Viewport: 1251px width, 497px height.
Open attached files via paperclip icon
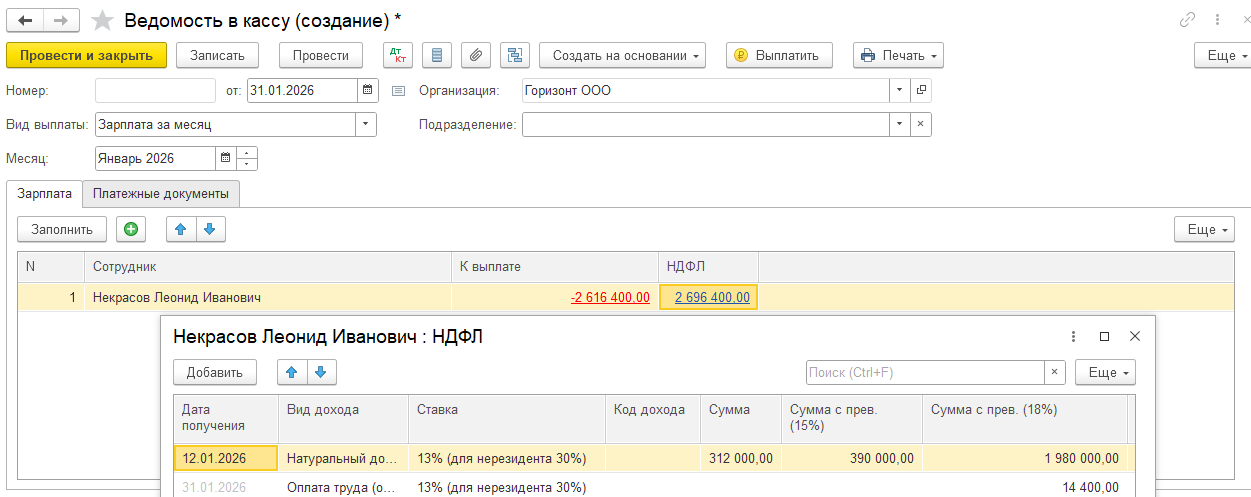click(x=476, y=55)
